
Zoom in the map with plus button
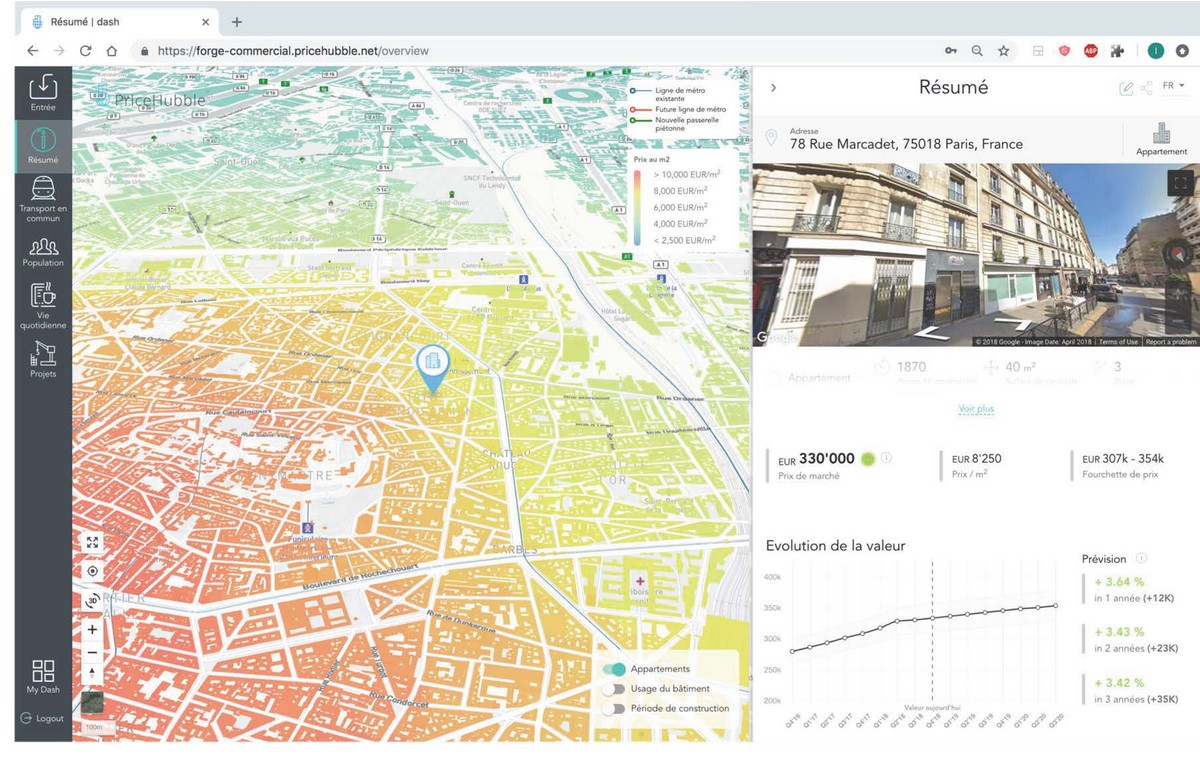point(92,630)
